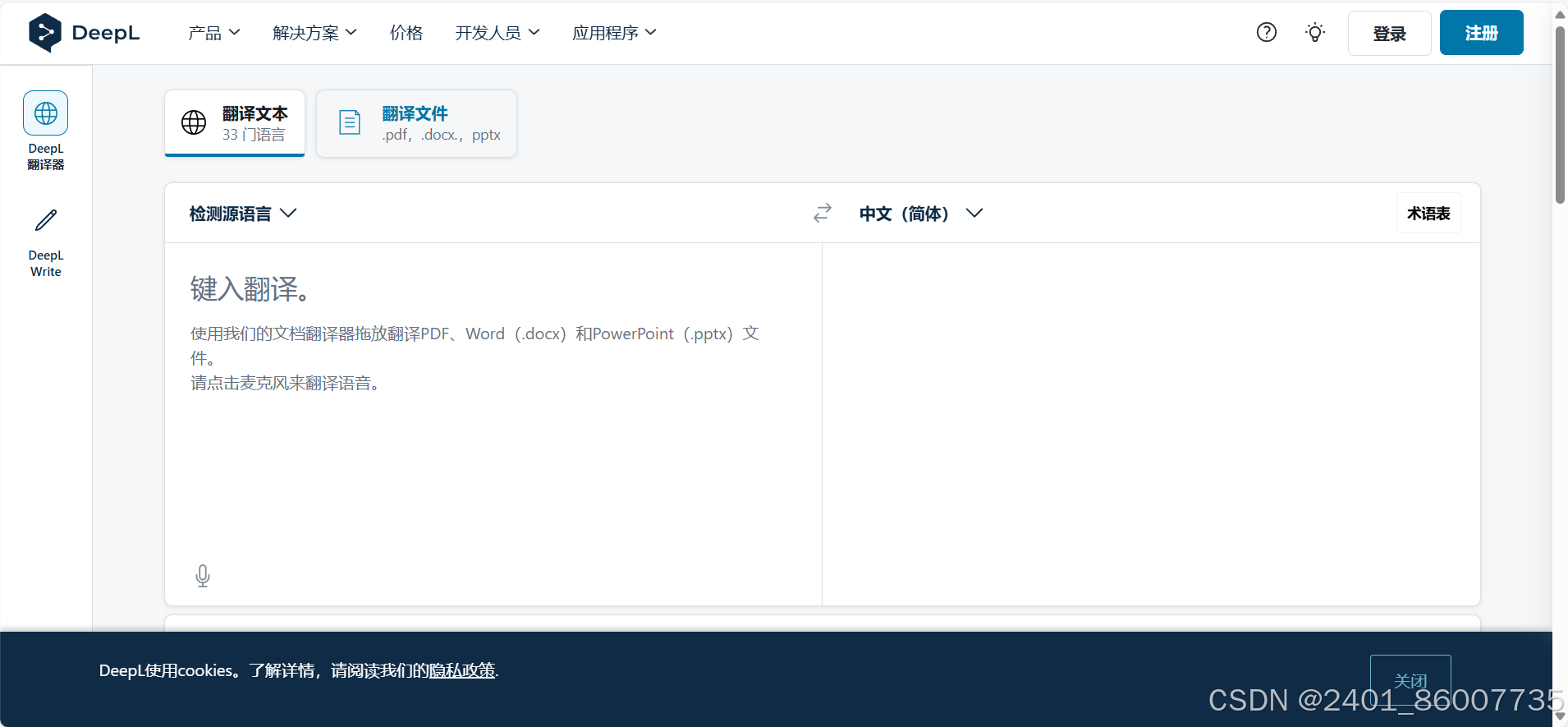Click the lightbulb tips icon
This screenshot has width=1568, height=727.
(x=1315, y=33)
